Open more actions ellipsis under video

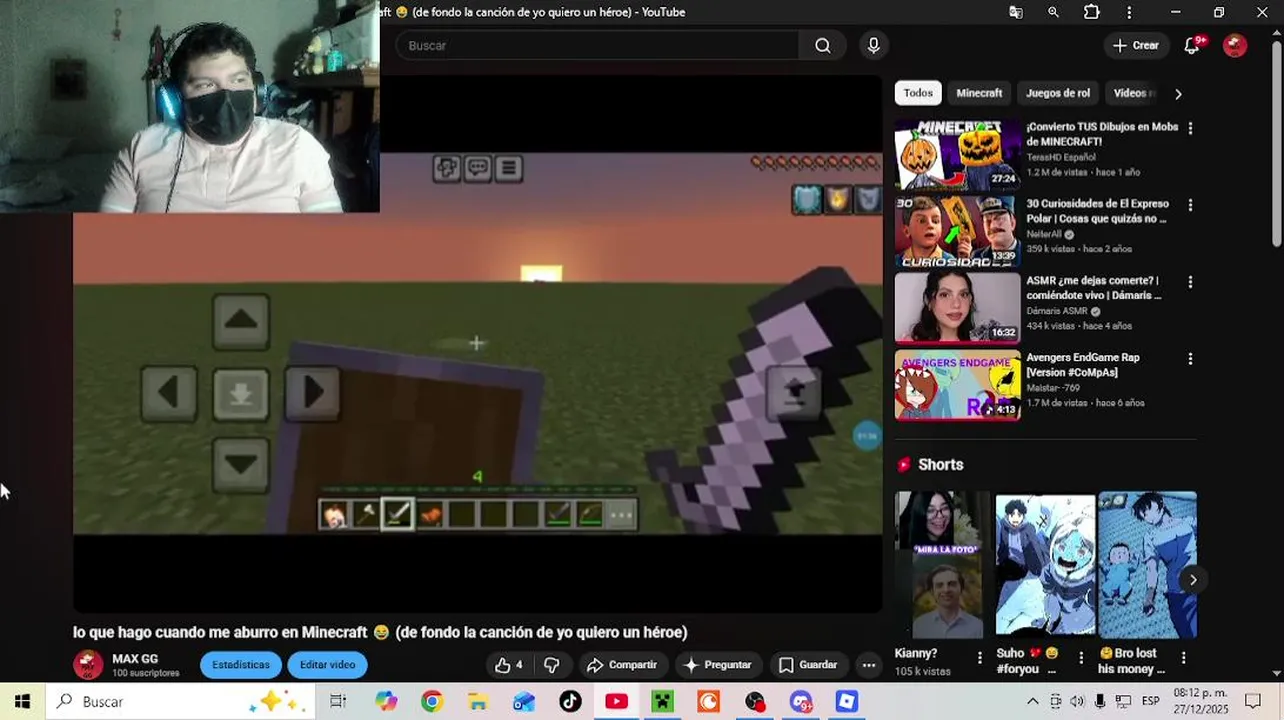tap(869, 665)
